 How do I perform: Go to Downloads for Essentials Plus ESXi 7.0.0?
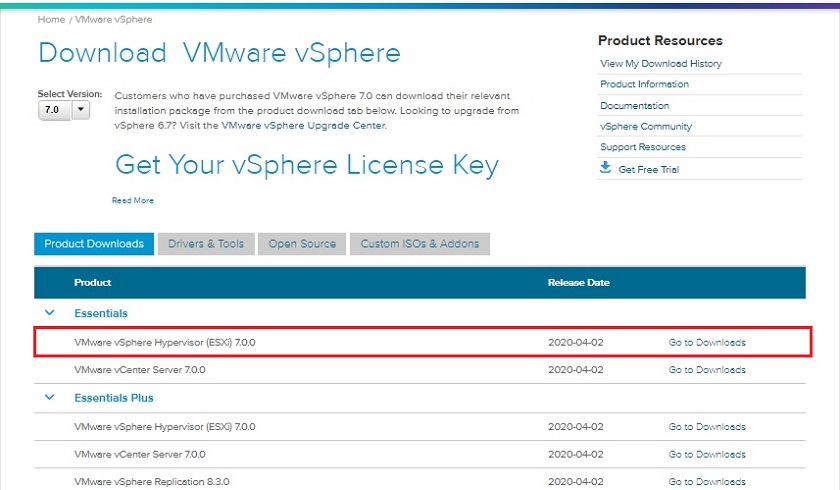point(707,427)
